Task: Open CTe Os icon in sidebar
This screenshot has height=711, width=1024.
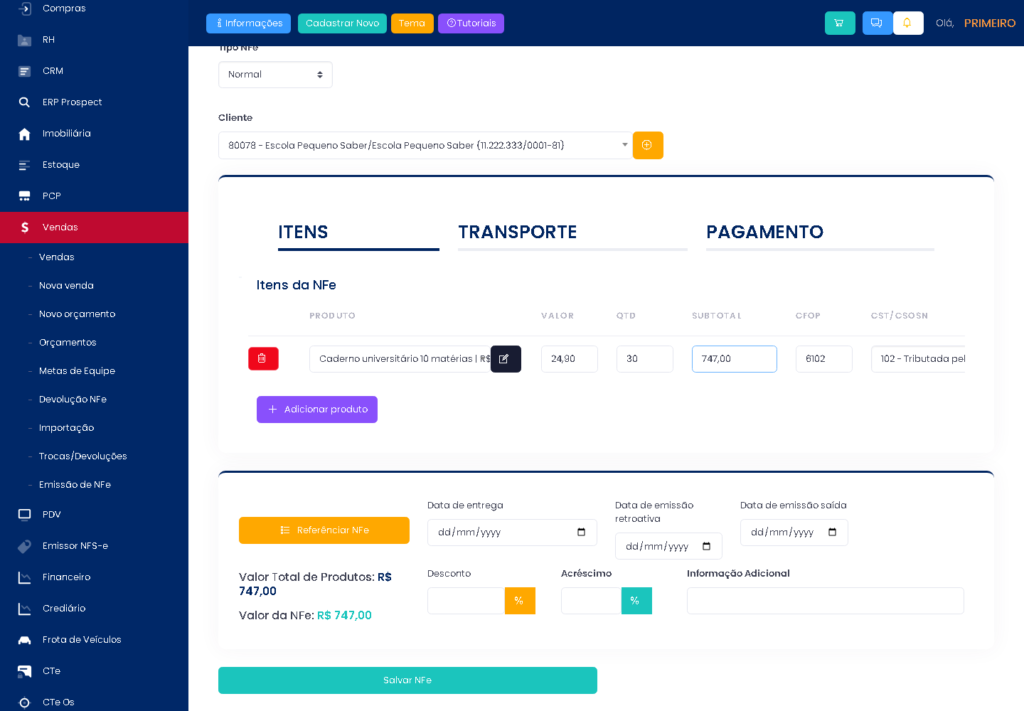Action: (x=24, y=703)
